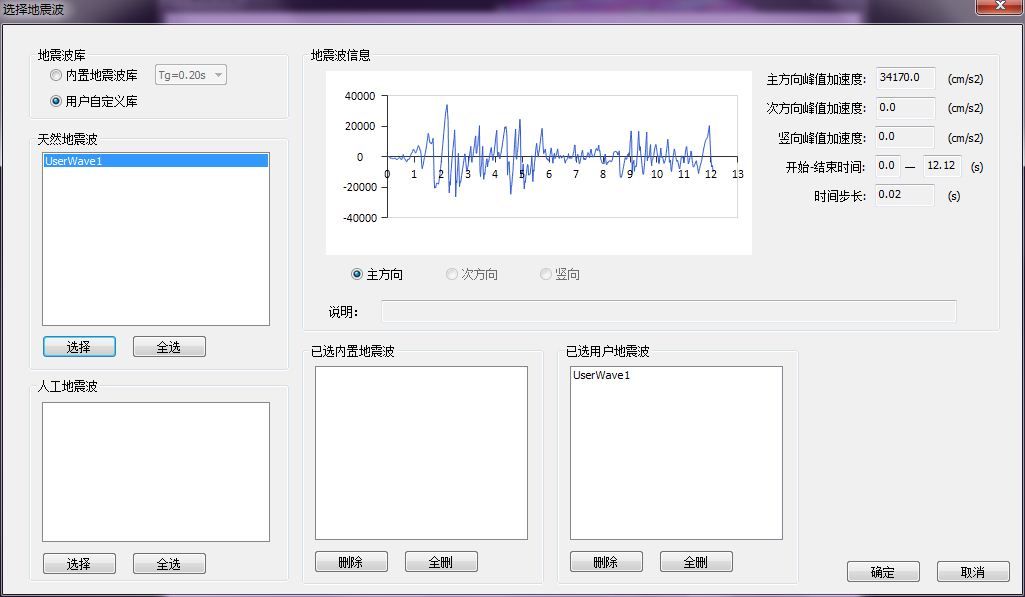Select the 用户自定义库 radio option
Image resolution: width=1025 pixels, height=597 pixels.
[93, 101]
